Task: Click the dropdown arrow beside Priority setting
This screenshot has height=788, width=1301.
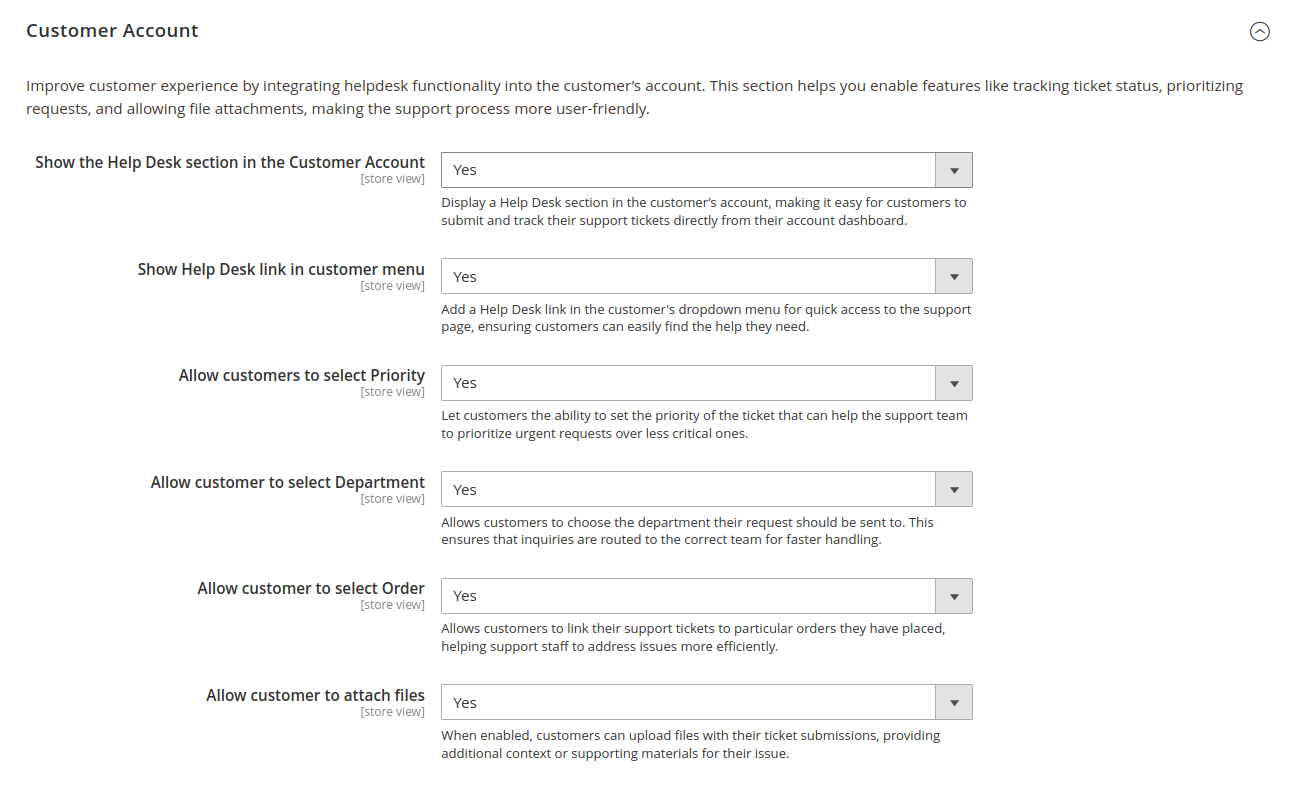Action: tap(954, 382)
